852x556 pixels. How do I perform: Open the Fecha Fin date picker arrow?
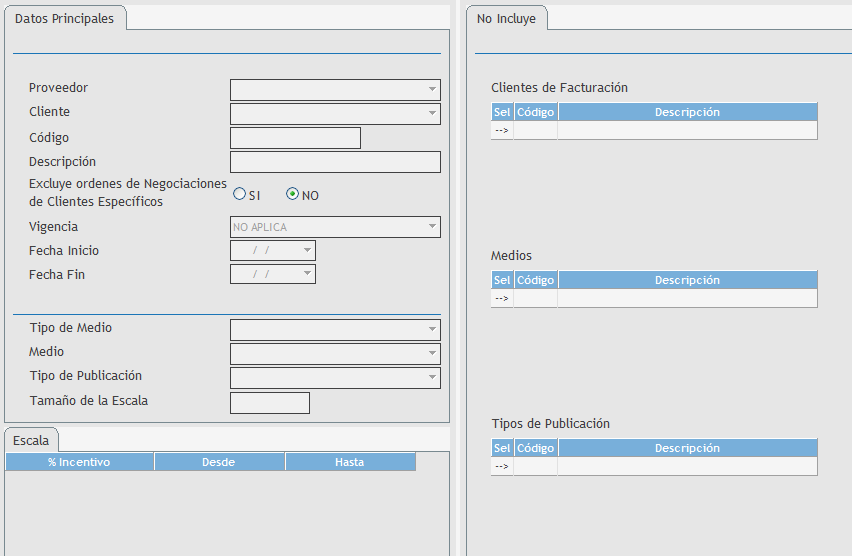point(307,274)
